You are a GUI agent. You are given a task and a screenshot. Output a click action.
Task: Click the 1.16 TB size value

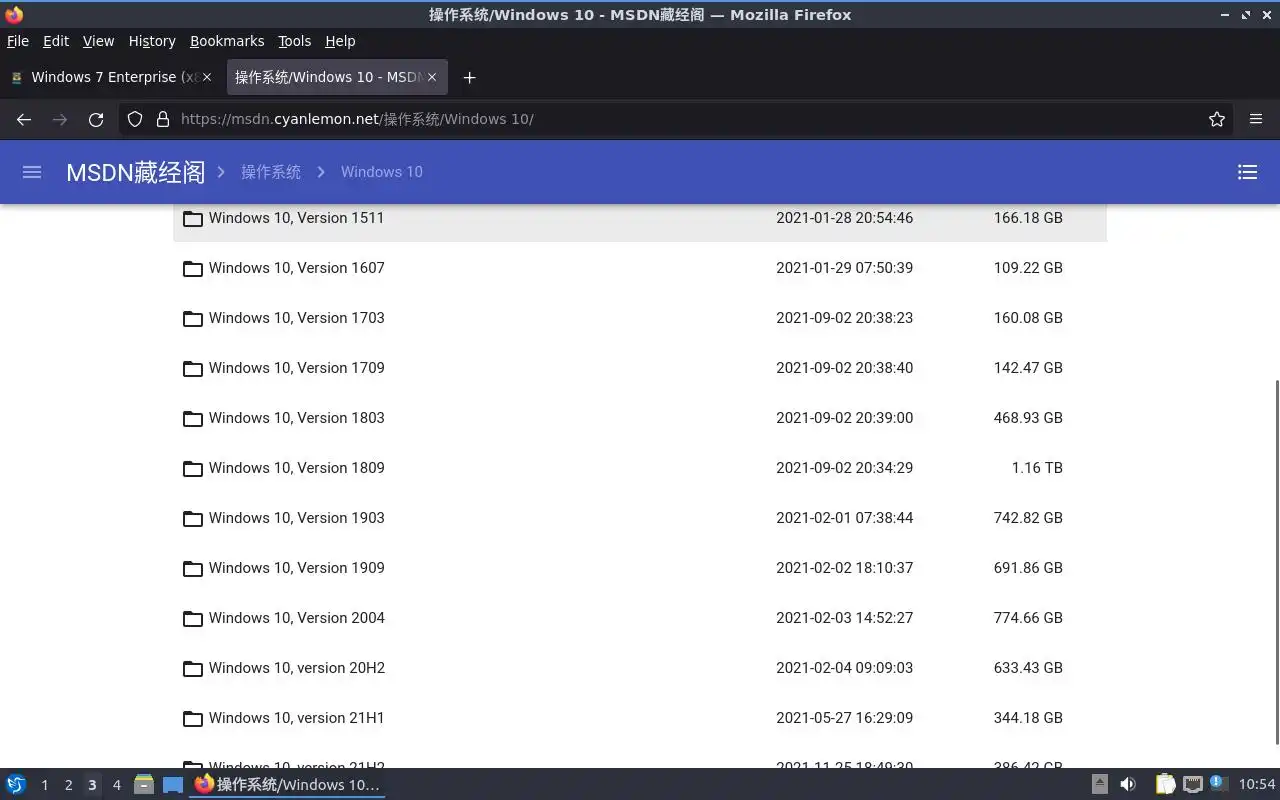pos(1037,468)
